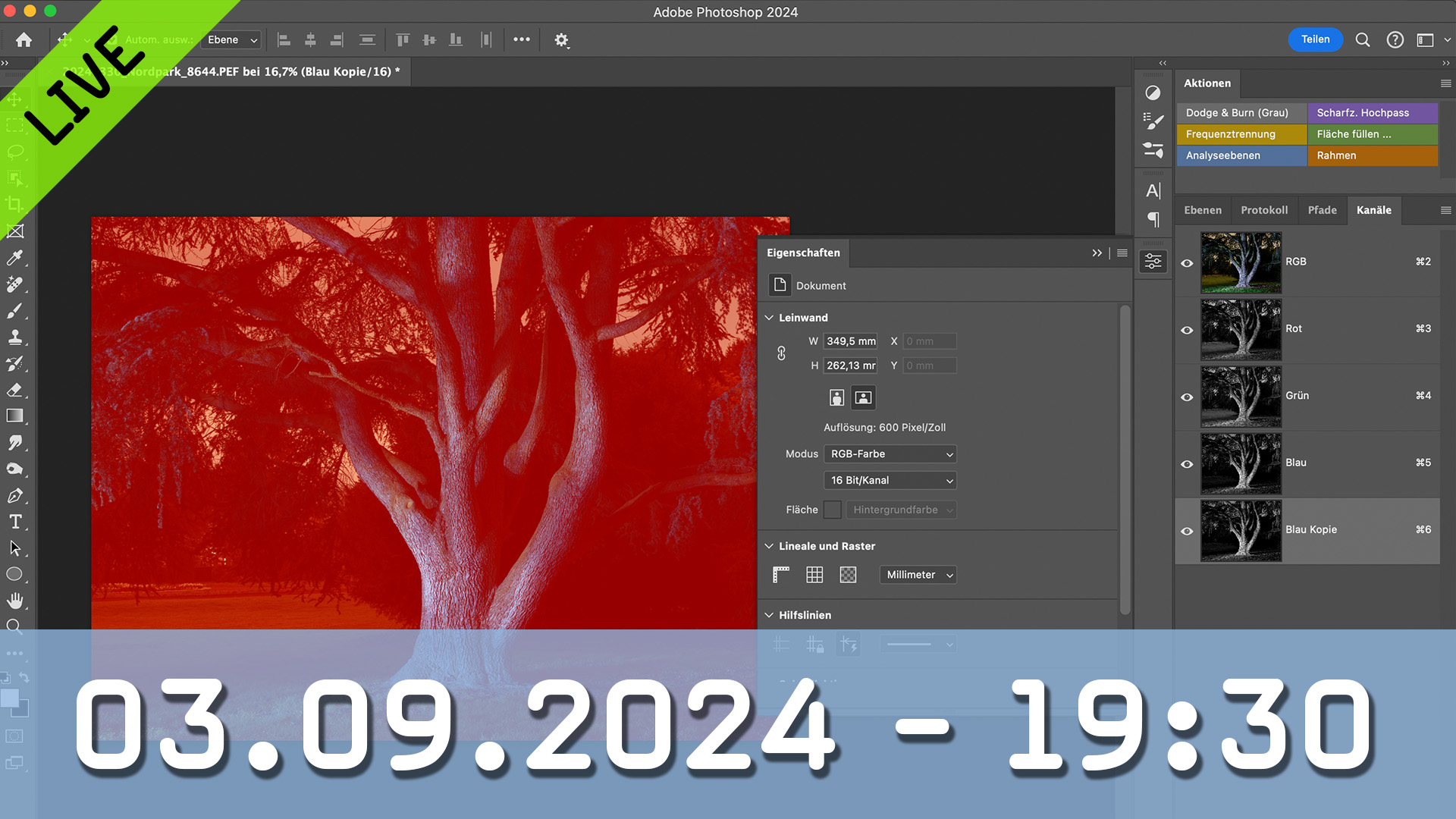Switch to the Pfade tab

[1322, 210]
